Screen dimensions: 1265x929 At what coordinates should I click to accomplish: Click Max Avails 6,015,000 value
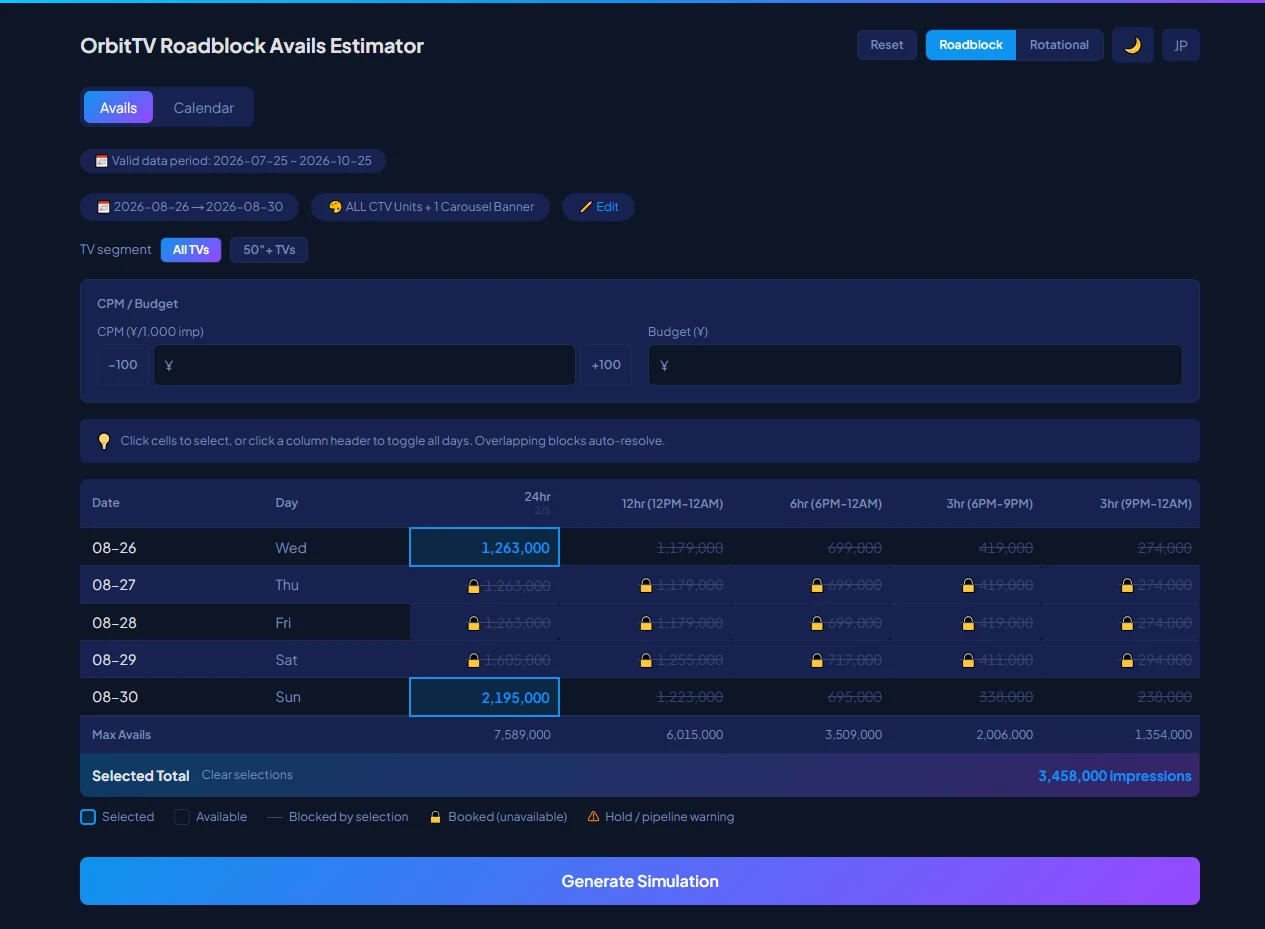pyautogui.click(x=695, y=735)
